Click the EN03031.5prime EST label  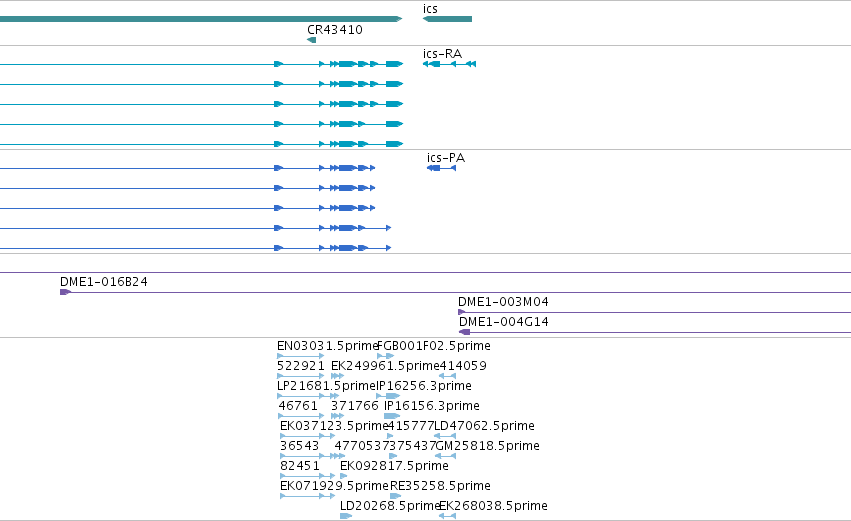[327, 346]
